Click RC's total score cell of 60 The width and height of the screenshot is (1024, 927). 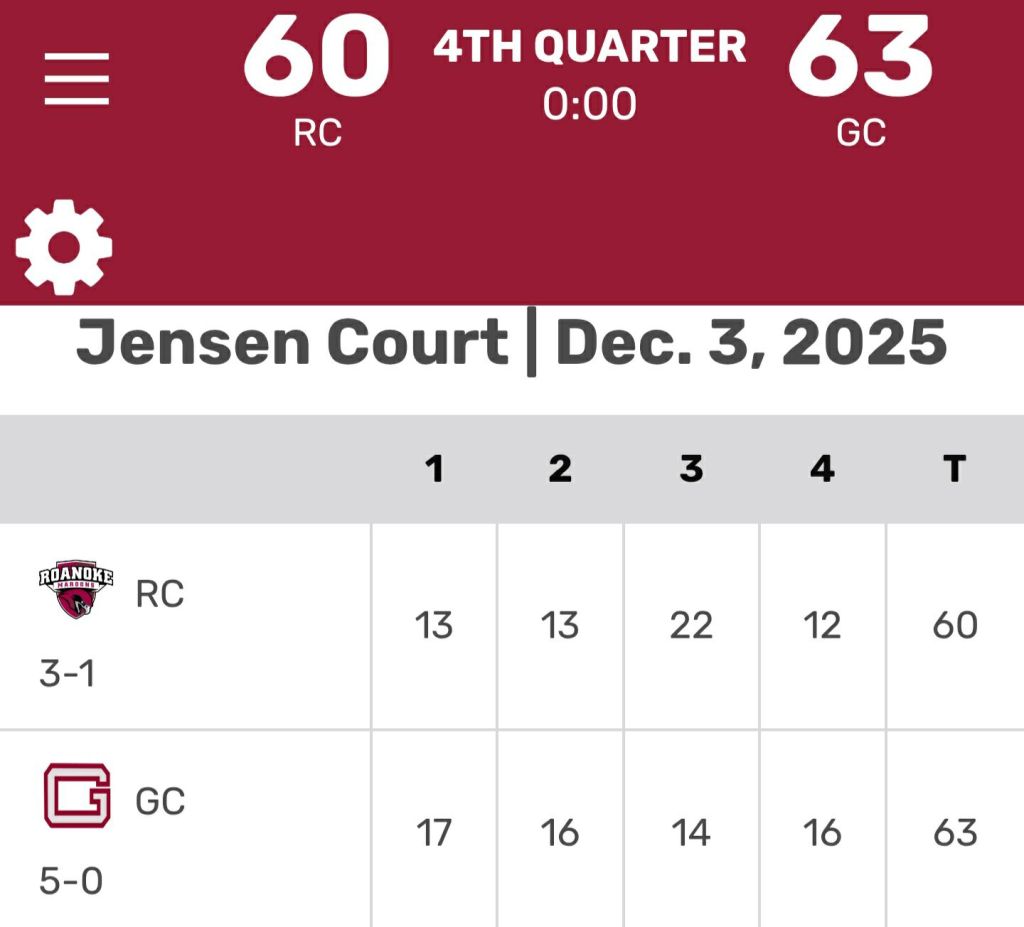tap(954, 626)
